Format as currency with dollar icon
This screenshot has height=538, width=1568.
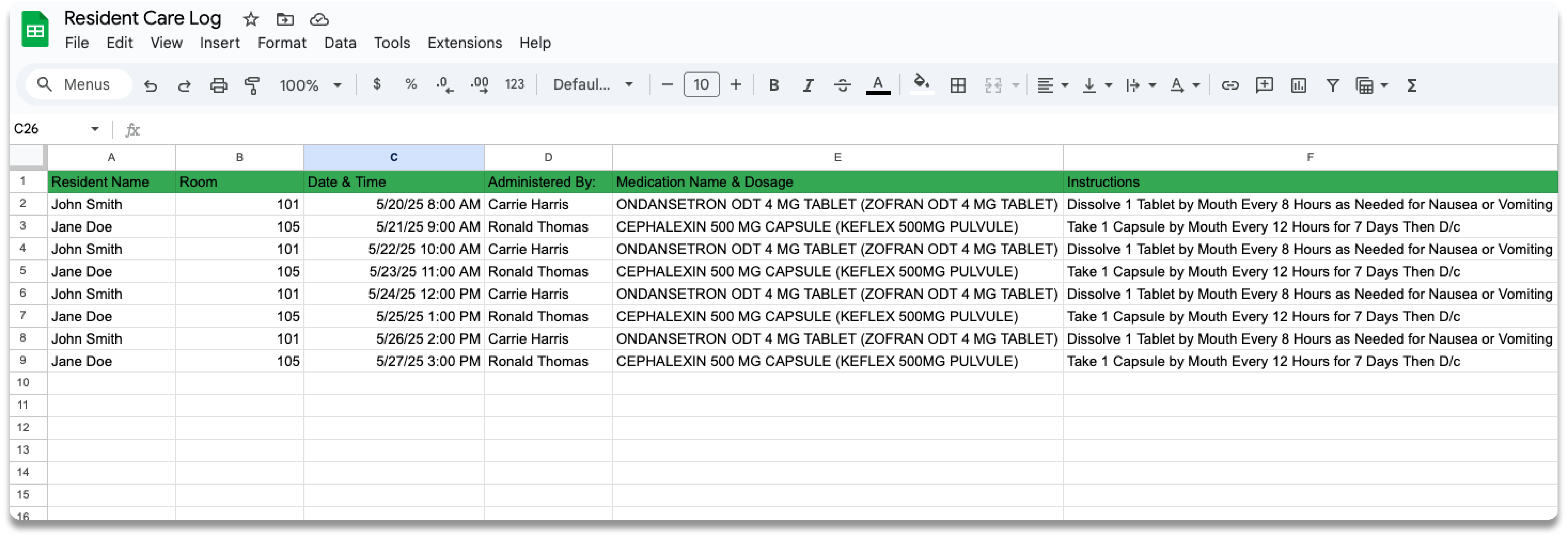(377, 85)
